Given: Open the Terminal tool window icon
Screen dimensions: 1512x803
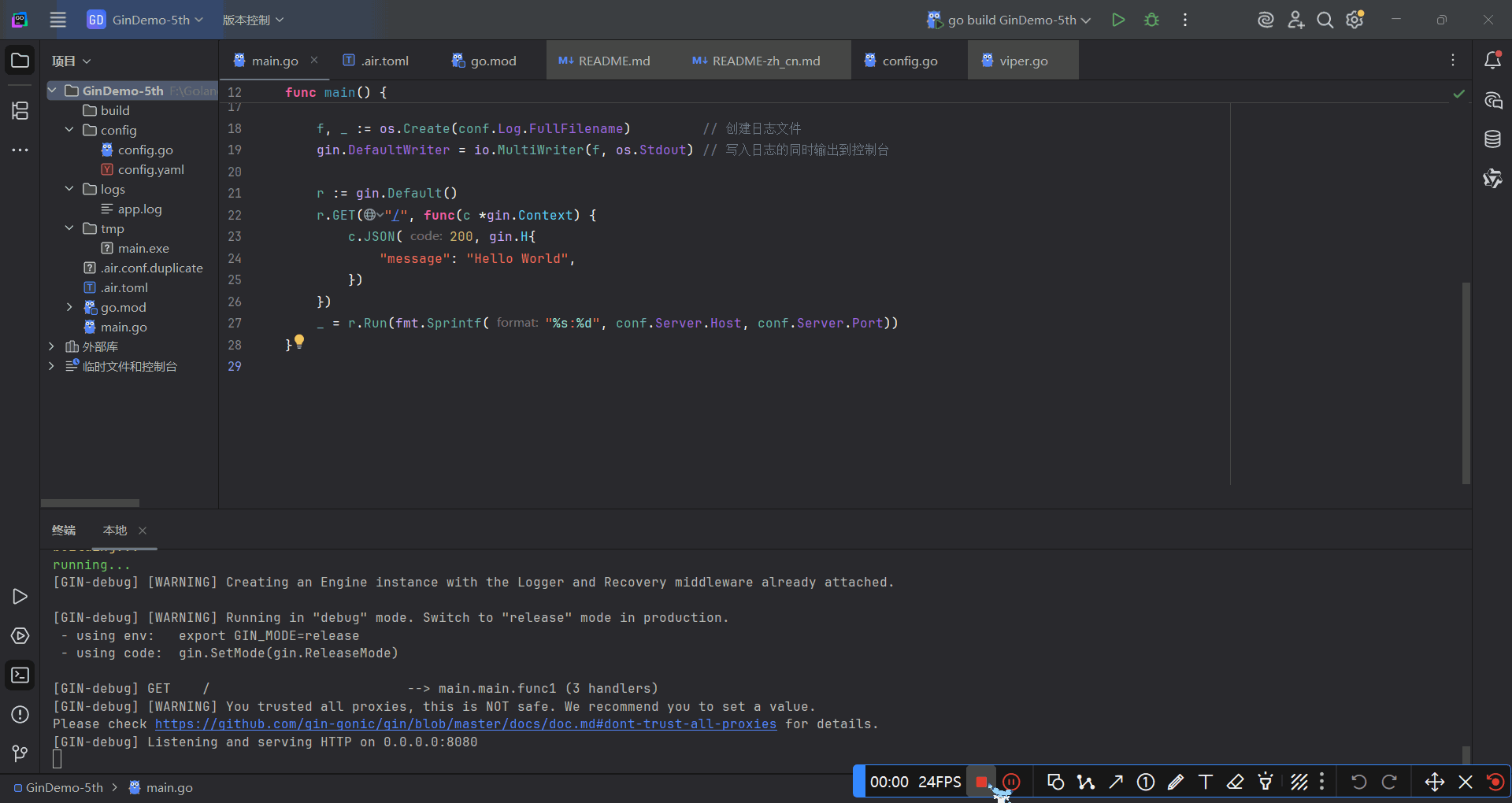Looking at the screenshot, I should (x=20, y=675).
